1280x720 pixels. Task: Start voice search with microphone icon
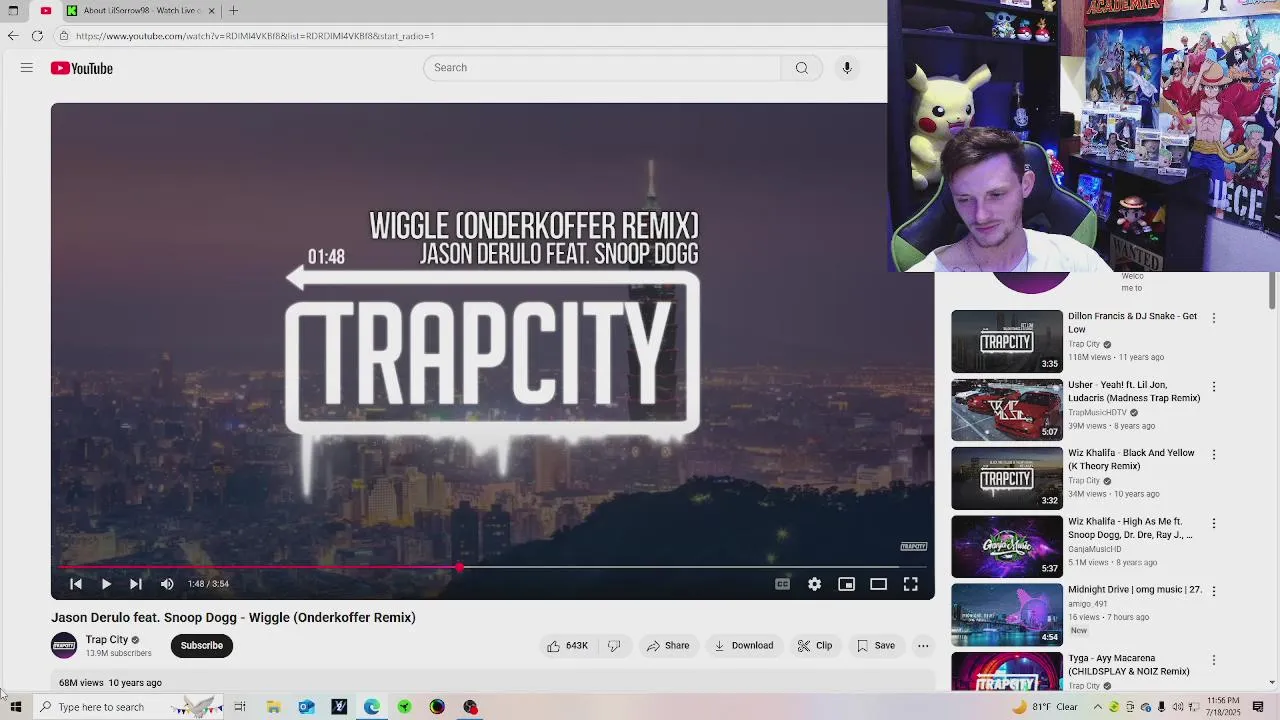tap(846, 67)
